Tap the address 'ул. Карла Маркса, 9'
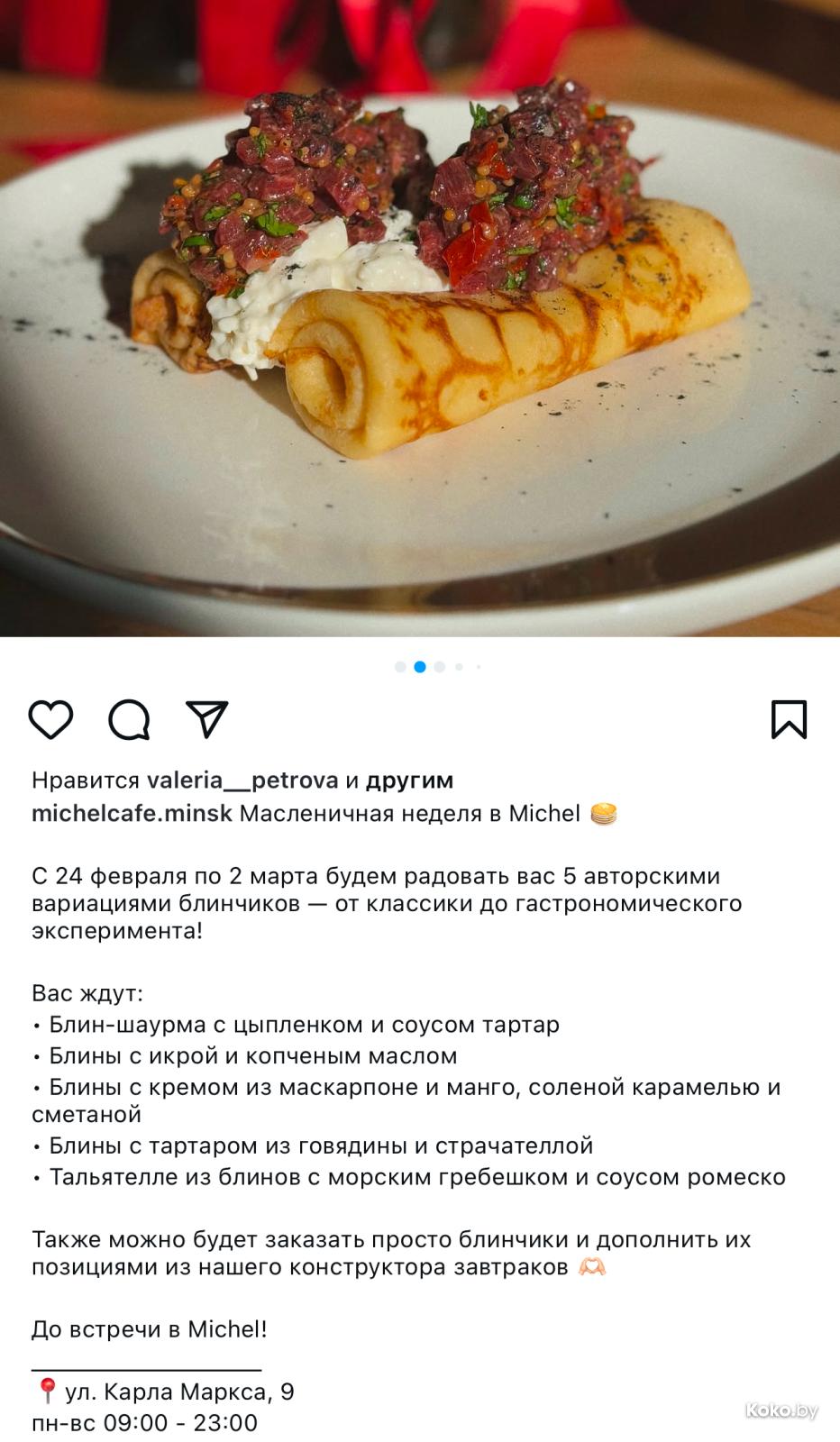Screen dimensions: 840x1442 tap(179, 1392)
